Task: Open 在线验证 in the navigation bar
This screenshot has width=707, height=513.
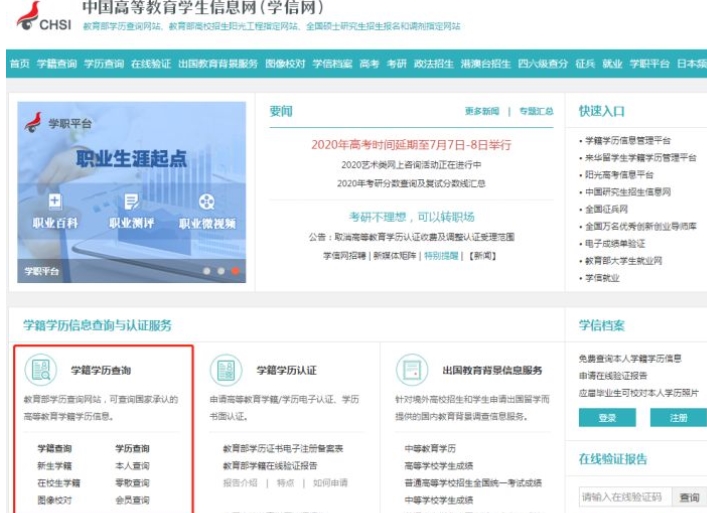Action: point(151,64)
